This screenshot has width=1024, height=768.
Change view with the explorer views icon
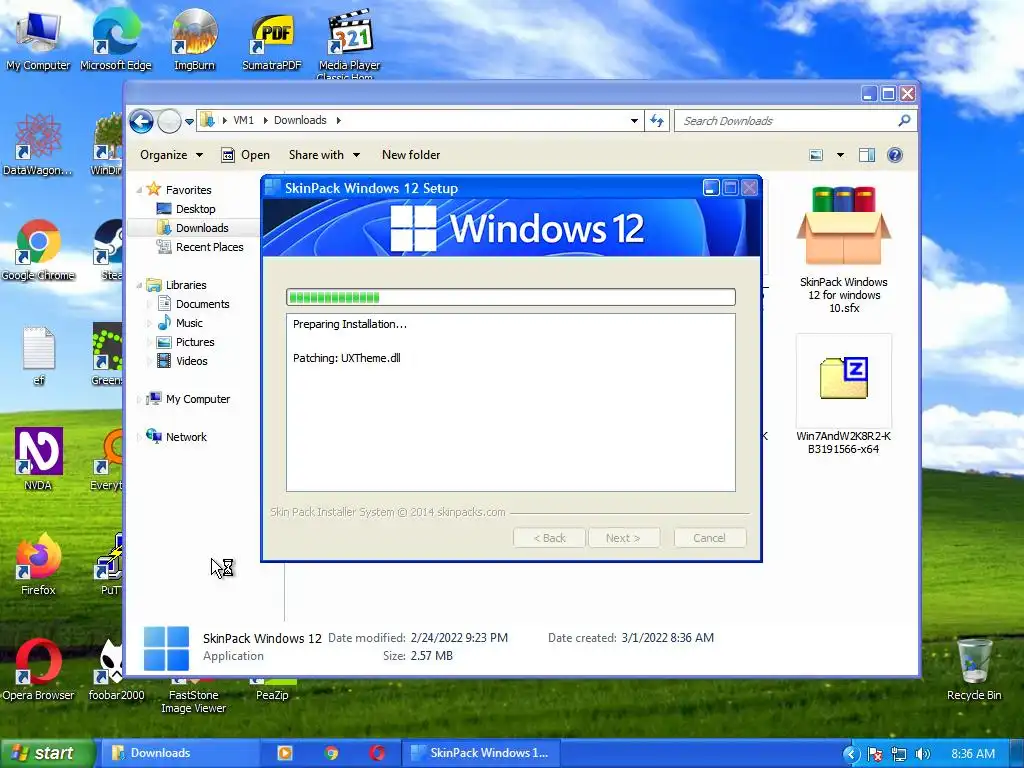[816, 155]
